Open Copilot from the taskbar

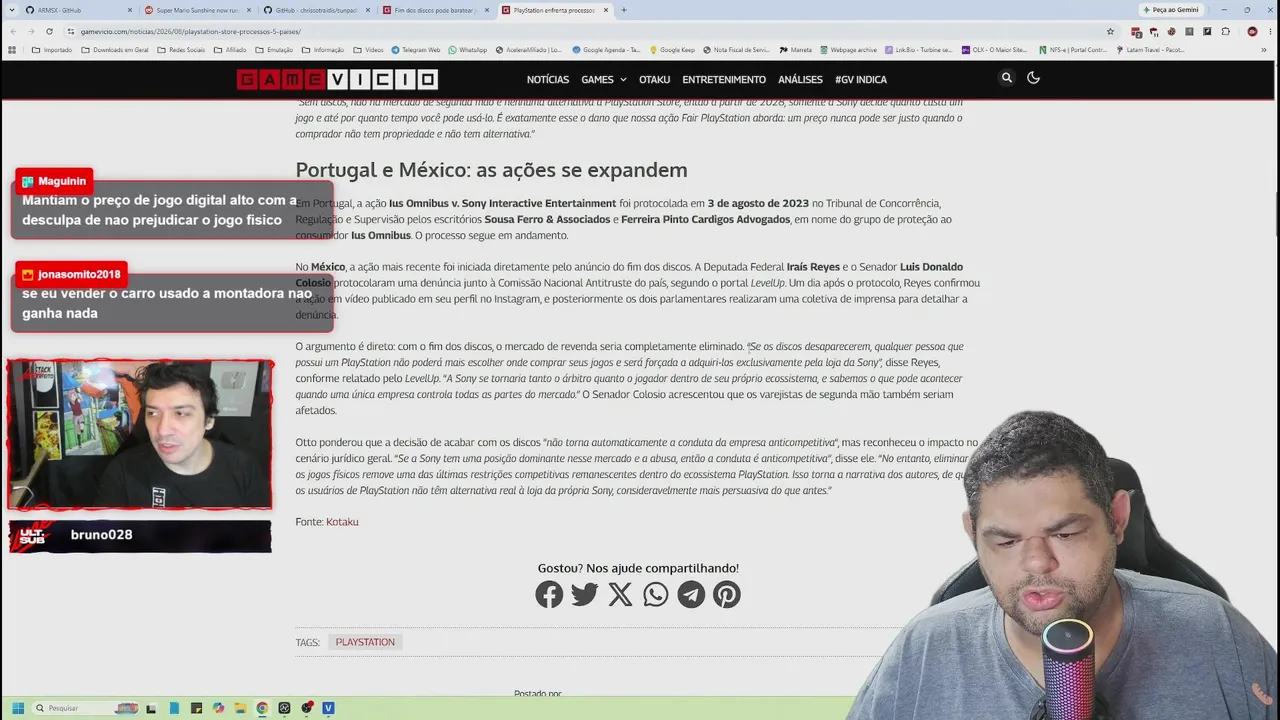[218, 708]
